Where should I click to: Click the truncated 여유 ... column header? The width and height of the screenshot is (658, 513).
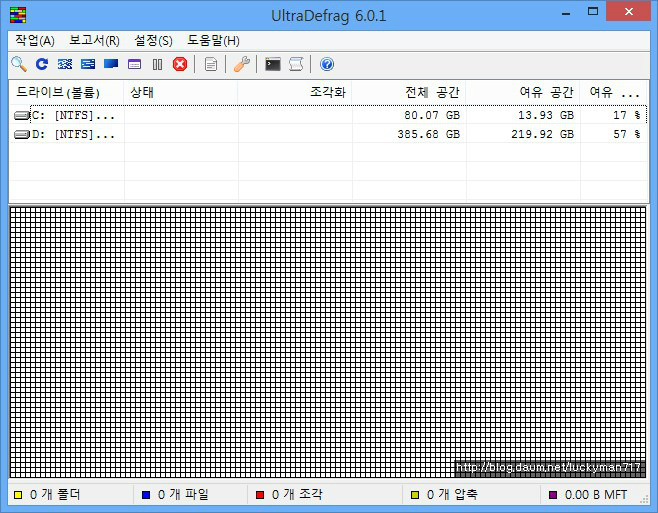[x=614, y=92]
